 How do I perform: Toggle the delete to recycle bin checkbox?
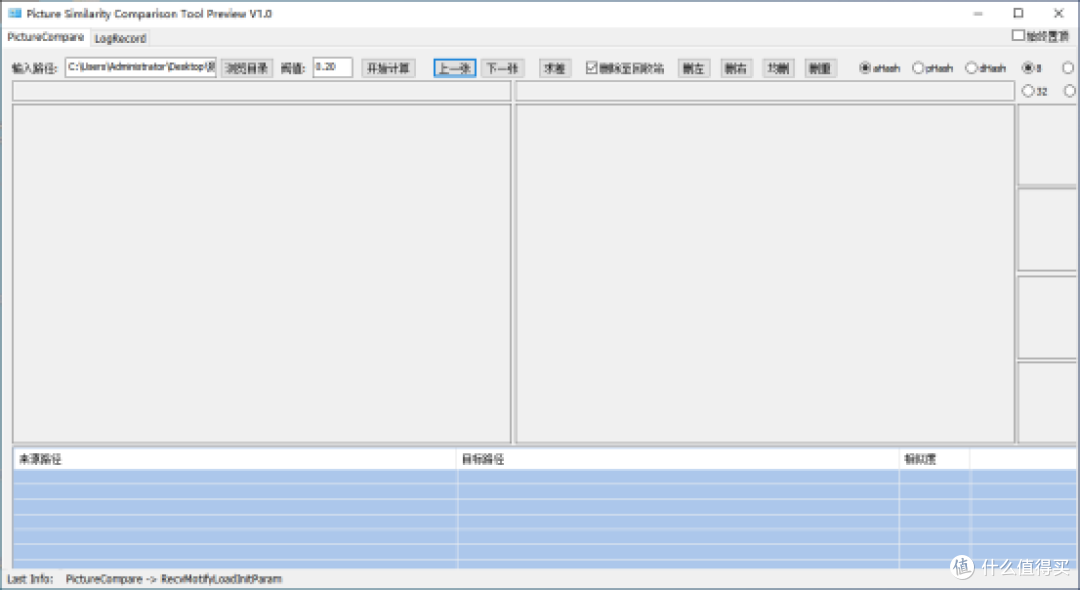pyautogui.click(x=592, y=67)
